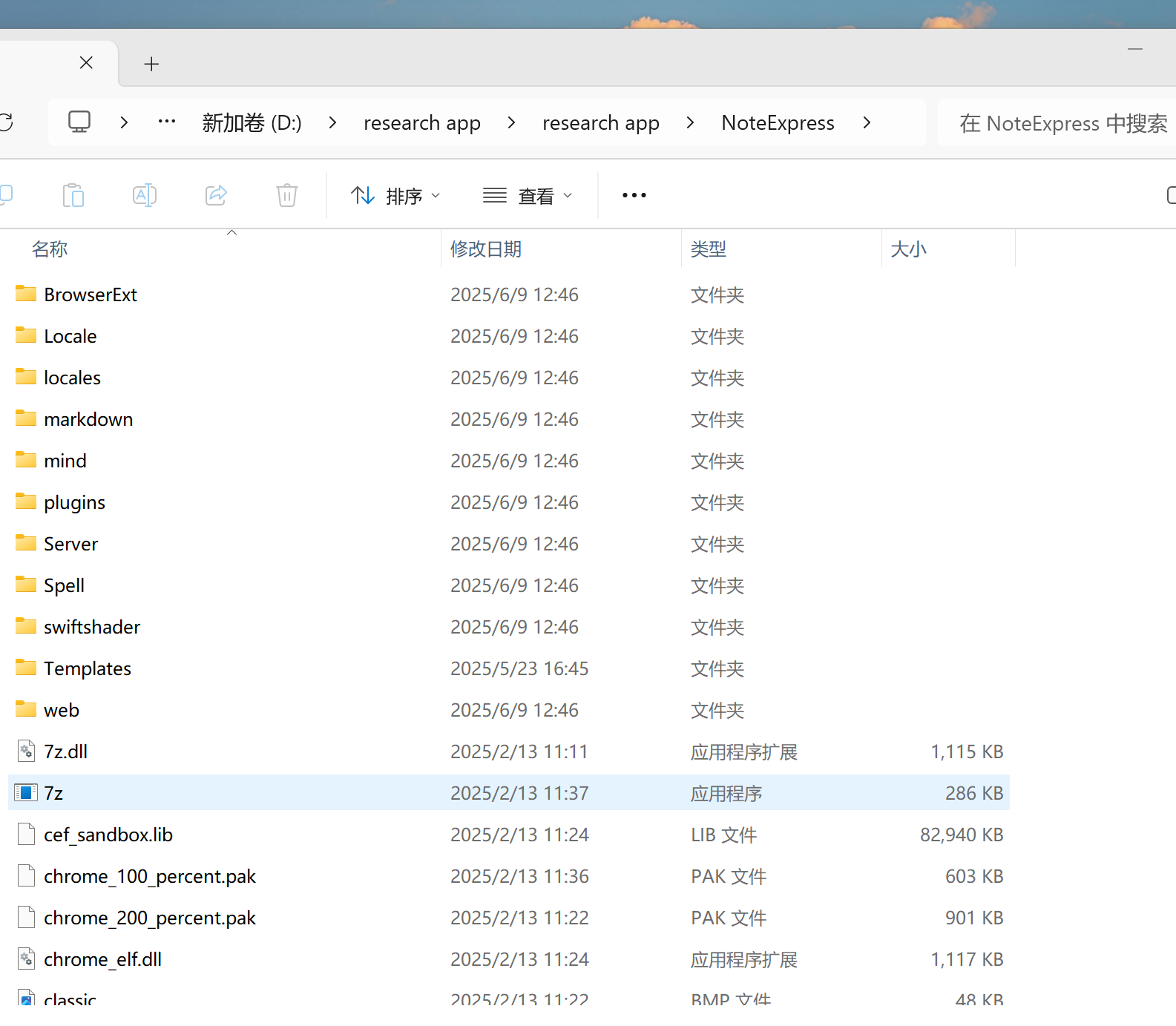This screenshot has width=1176, height=1026.
Task: Select the plugins folder icon
Action: [x=26, y=502]
